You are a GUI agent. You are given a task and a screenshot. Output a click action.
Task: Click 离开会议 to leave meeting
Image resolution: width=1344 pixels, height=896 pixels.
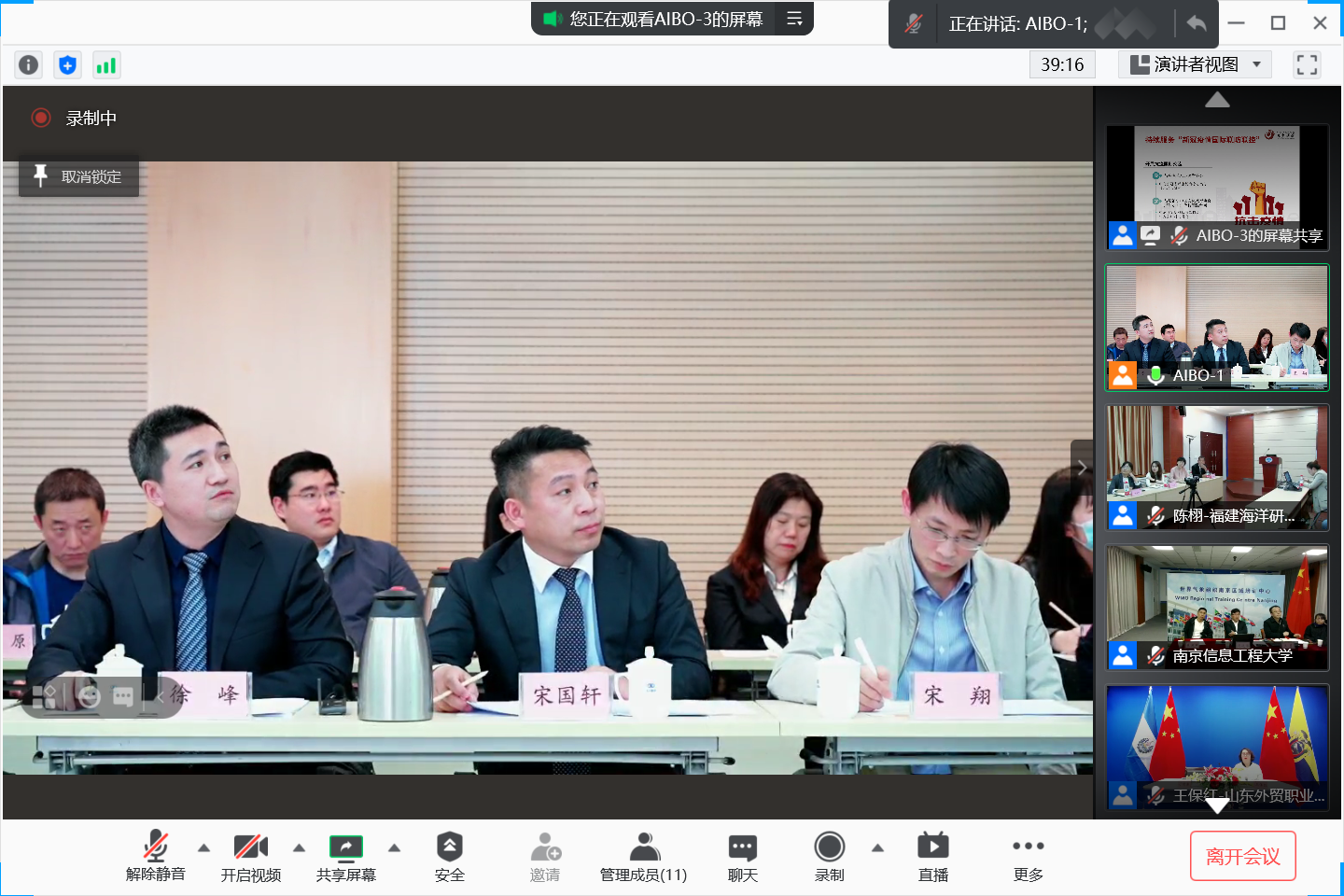pyautogui.click(x=1242, y=856)
